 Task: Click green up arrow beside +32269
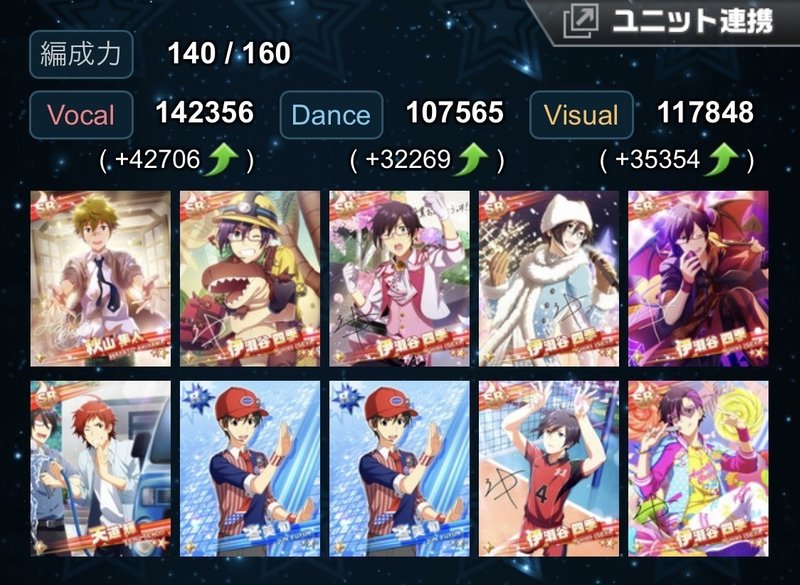(471, 159)
